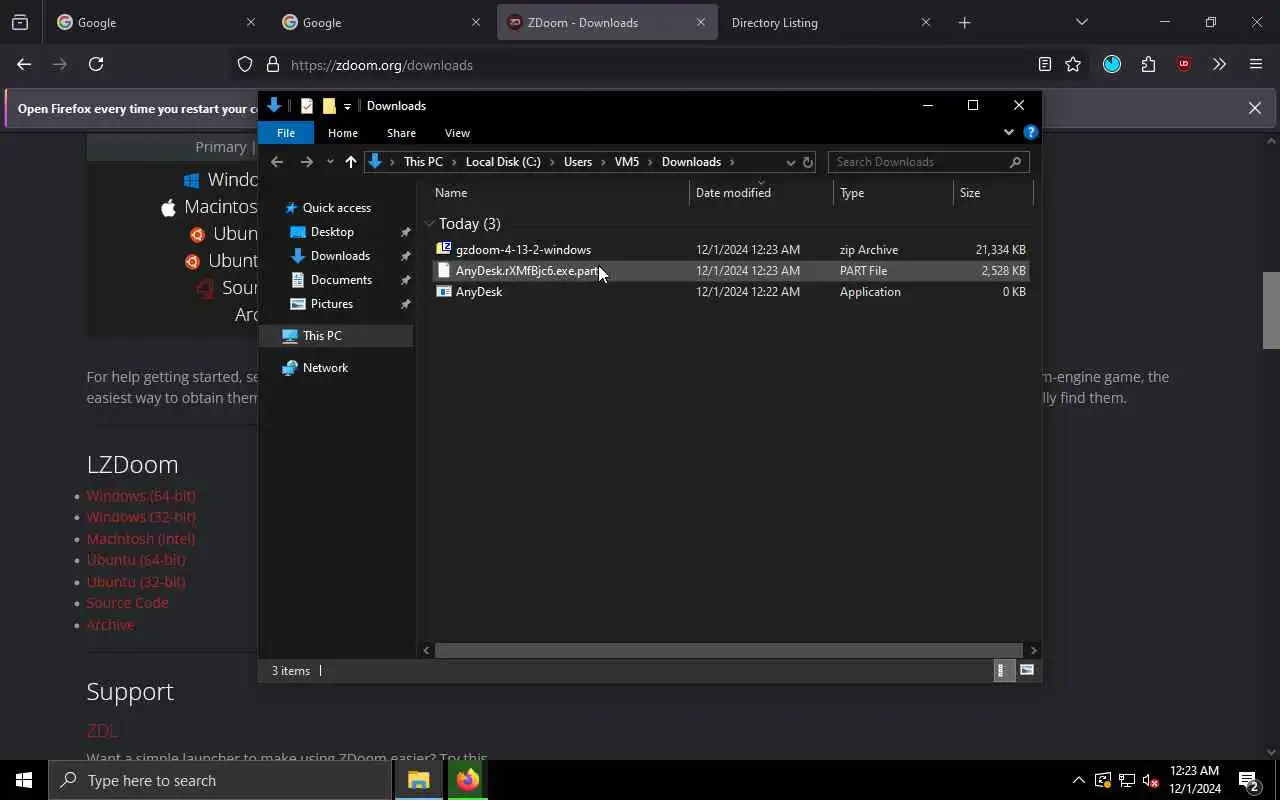
Task: Select Quick access in navigation pane
Action: coord(337,208)
